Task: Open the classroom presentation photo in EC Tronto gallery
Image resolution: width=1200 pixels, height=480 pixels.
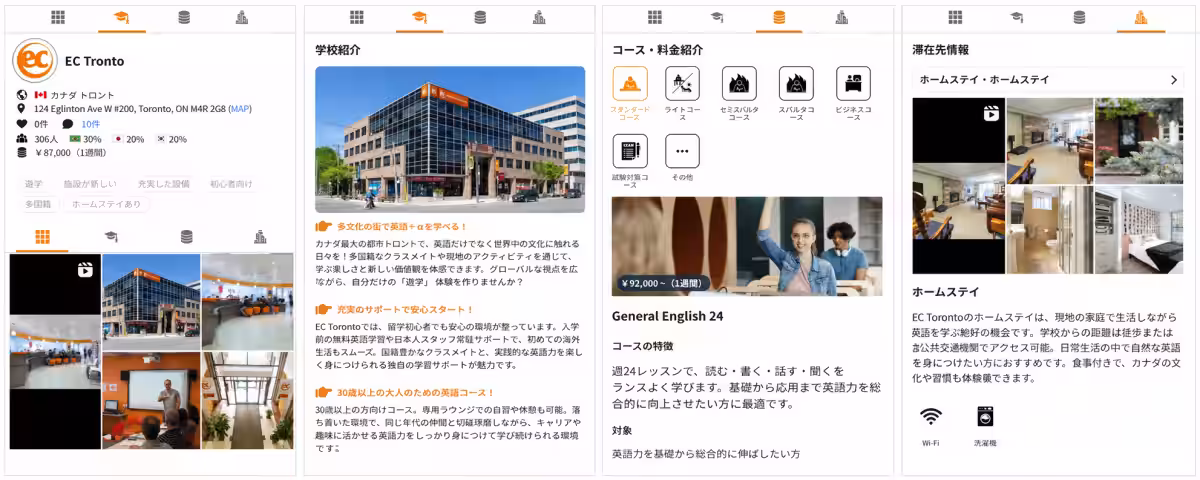Action: click(x=151, y=401)
